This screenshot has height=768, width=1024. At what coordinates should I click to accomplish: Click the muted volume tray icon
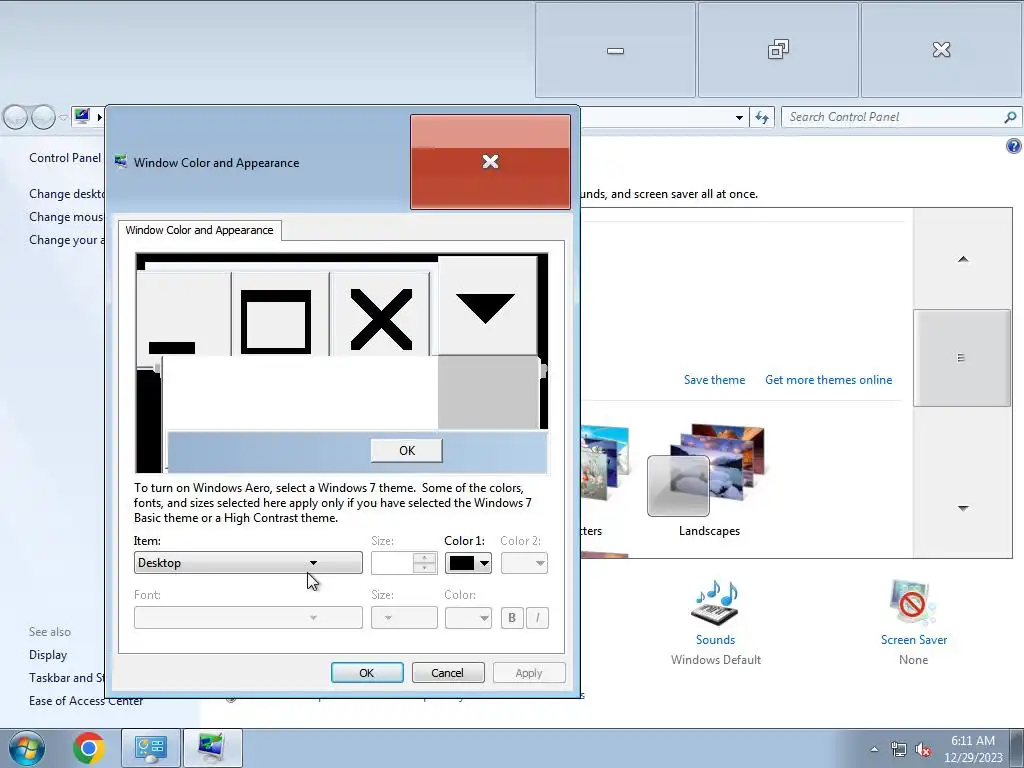tap(923, 750)
